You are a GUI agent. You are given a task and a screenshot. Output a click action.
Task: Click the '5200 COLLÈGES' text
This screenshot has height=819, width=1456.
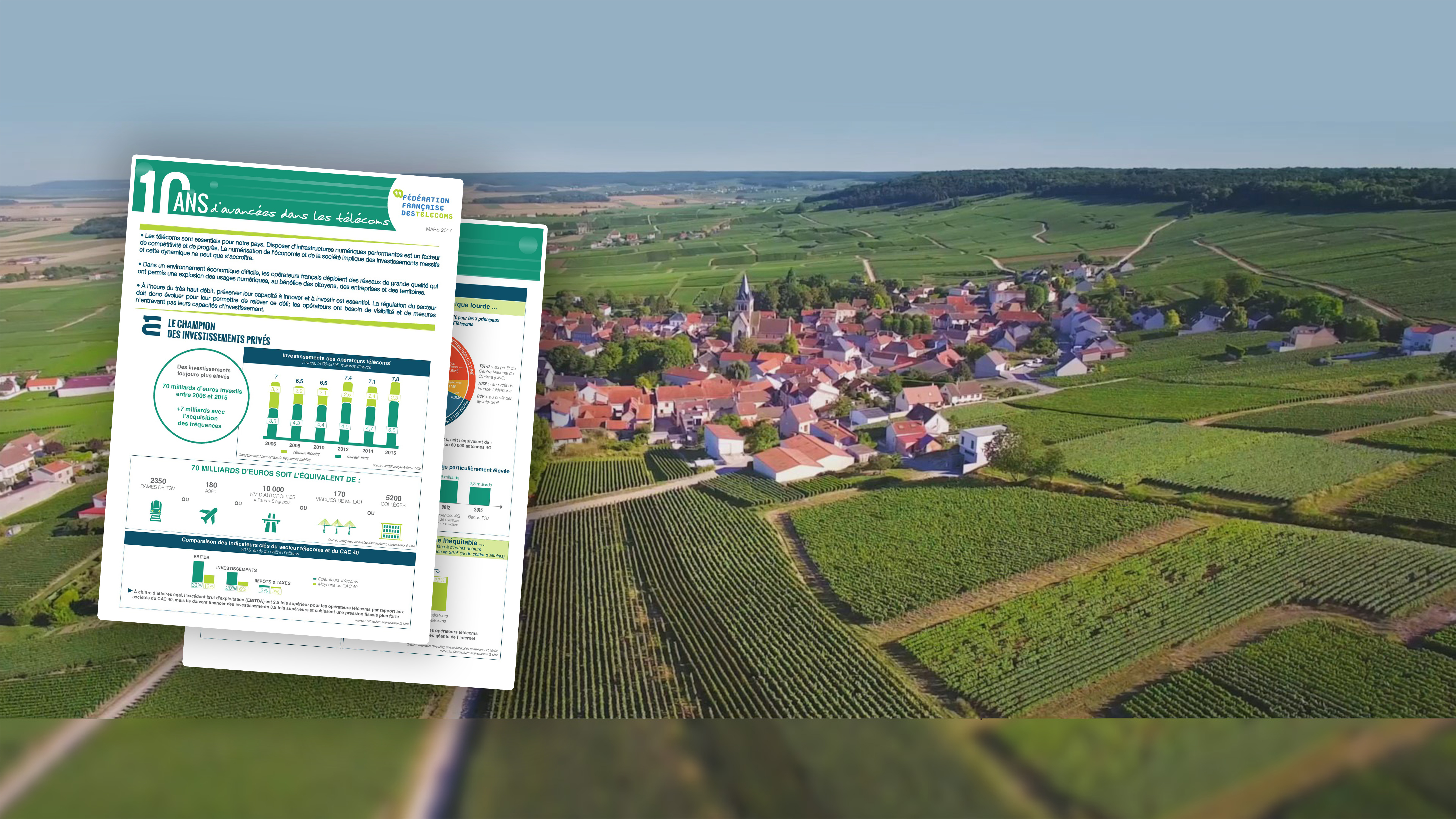pyautogui.click(x=393, y=501)
